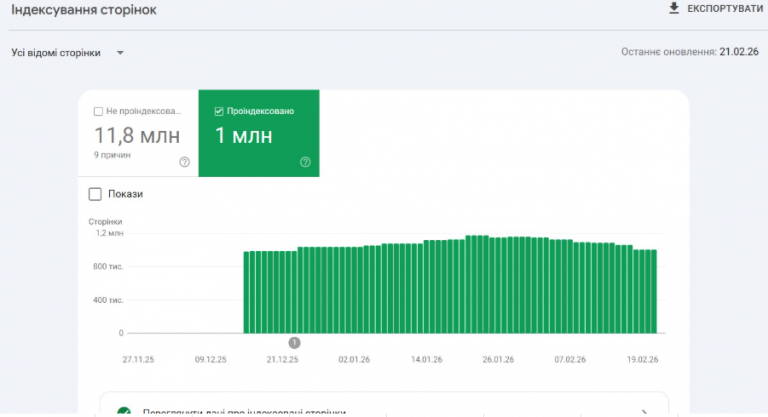The height and width of the screenshot is (417, 768).
Task: Toggle the Не проіндексовано checkbox
Action: [98, 111]
